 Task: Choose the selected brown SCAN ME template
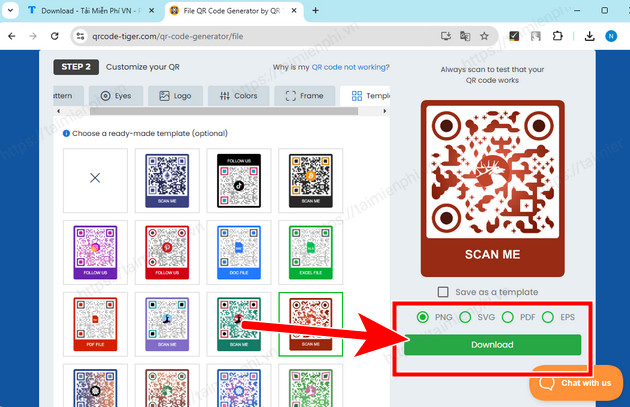(x=311, y=324)
